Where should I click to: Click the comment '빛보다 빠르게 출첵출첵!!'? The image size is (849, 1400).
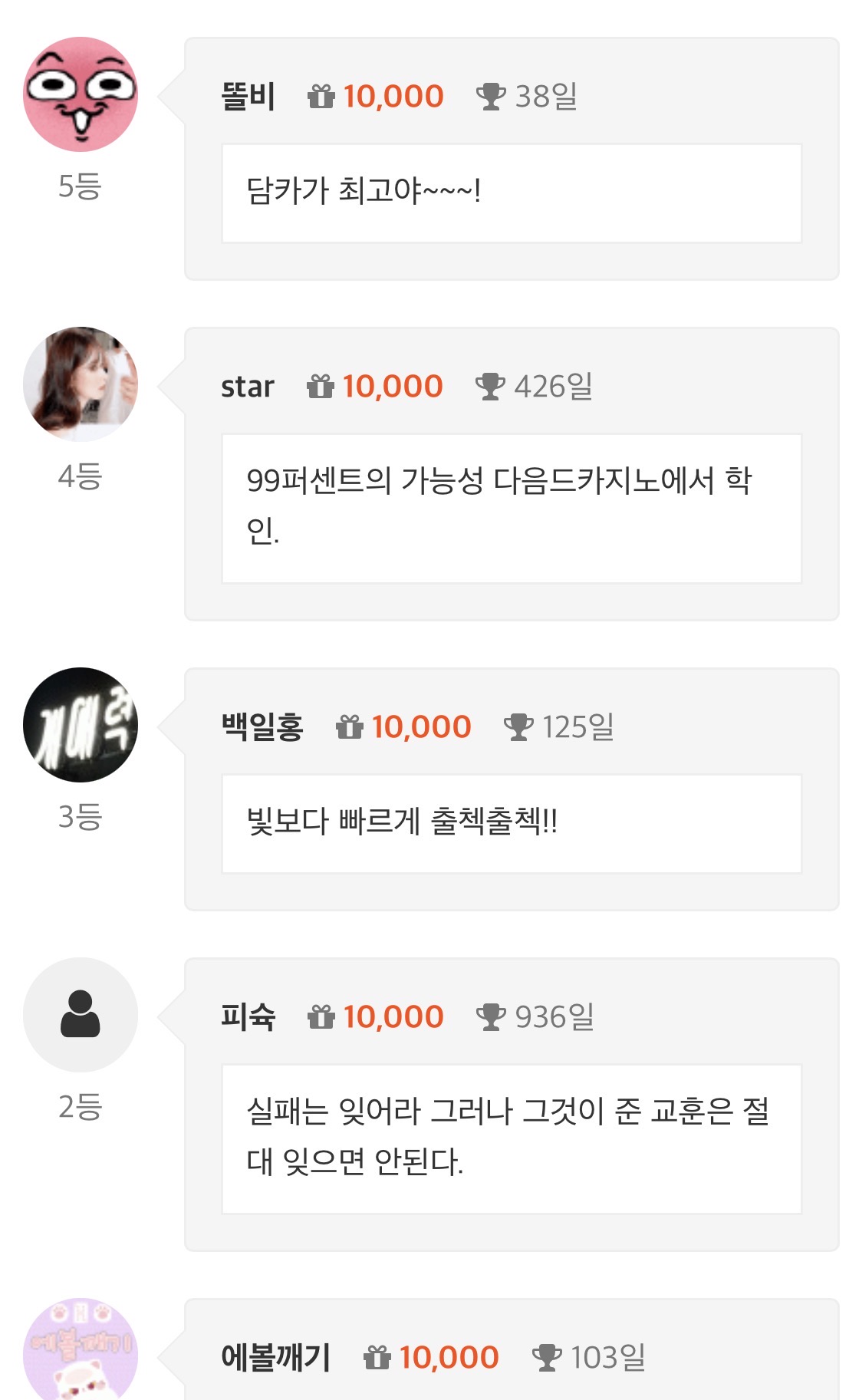402,822
